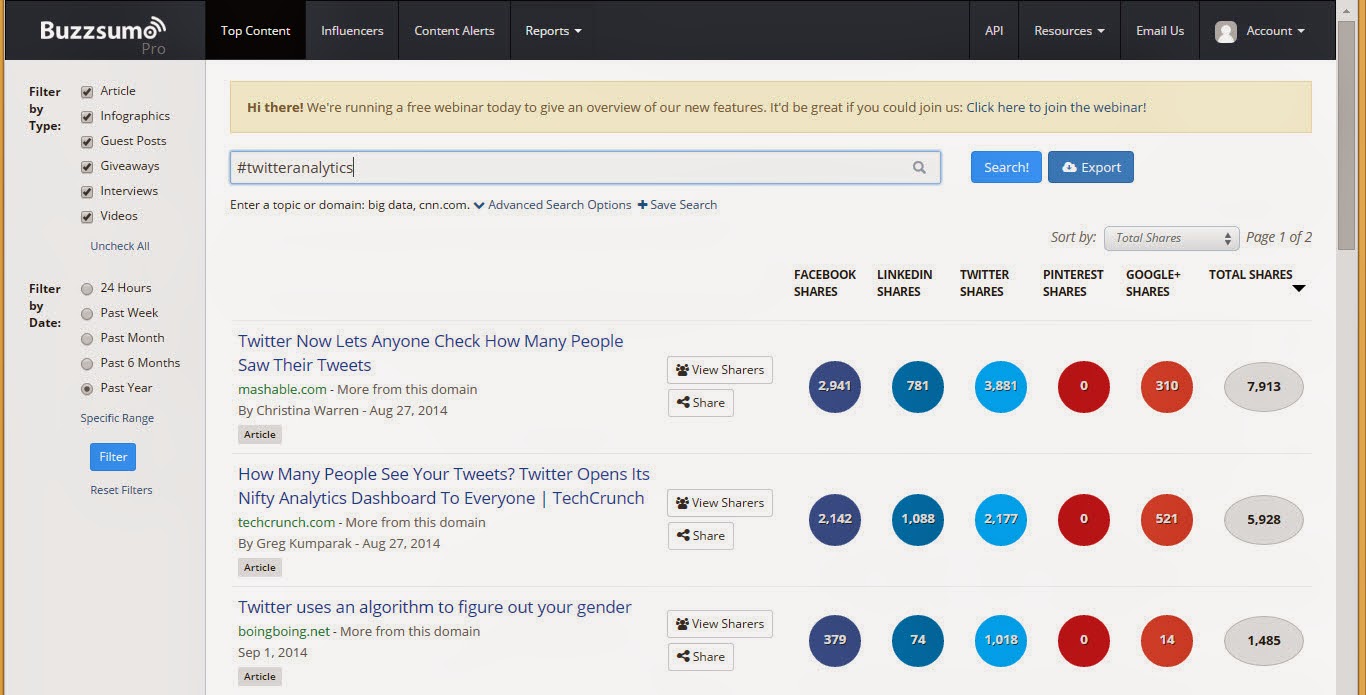
Task: Click the blue Filter button
Action: (x=113, y=457)
